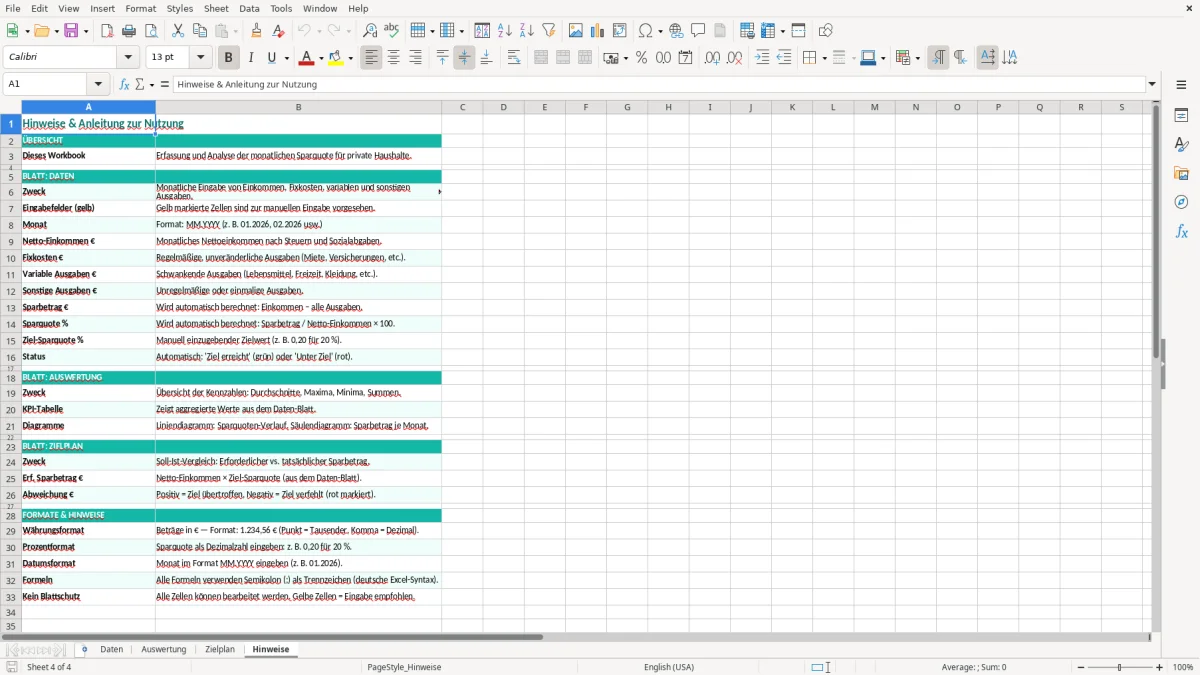1200x675 pixels.
Task: Open Name Box dropdown arrow
Action: (x=98, y=85)
